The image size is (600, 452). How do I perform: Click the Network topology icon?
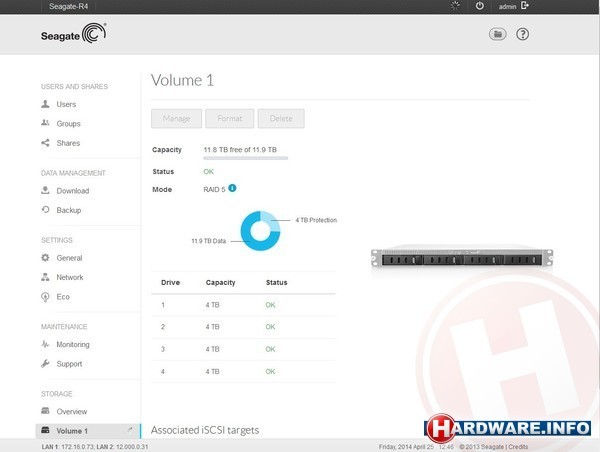point(45,277)
